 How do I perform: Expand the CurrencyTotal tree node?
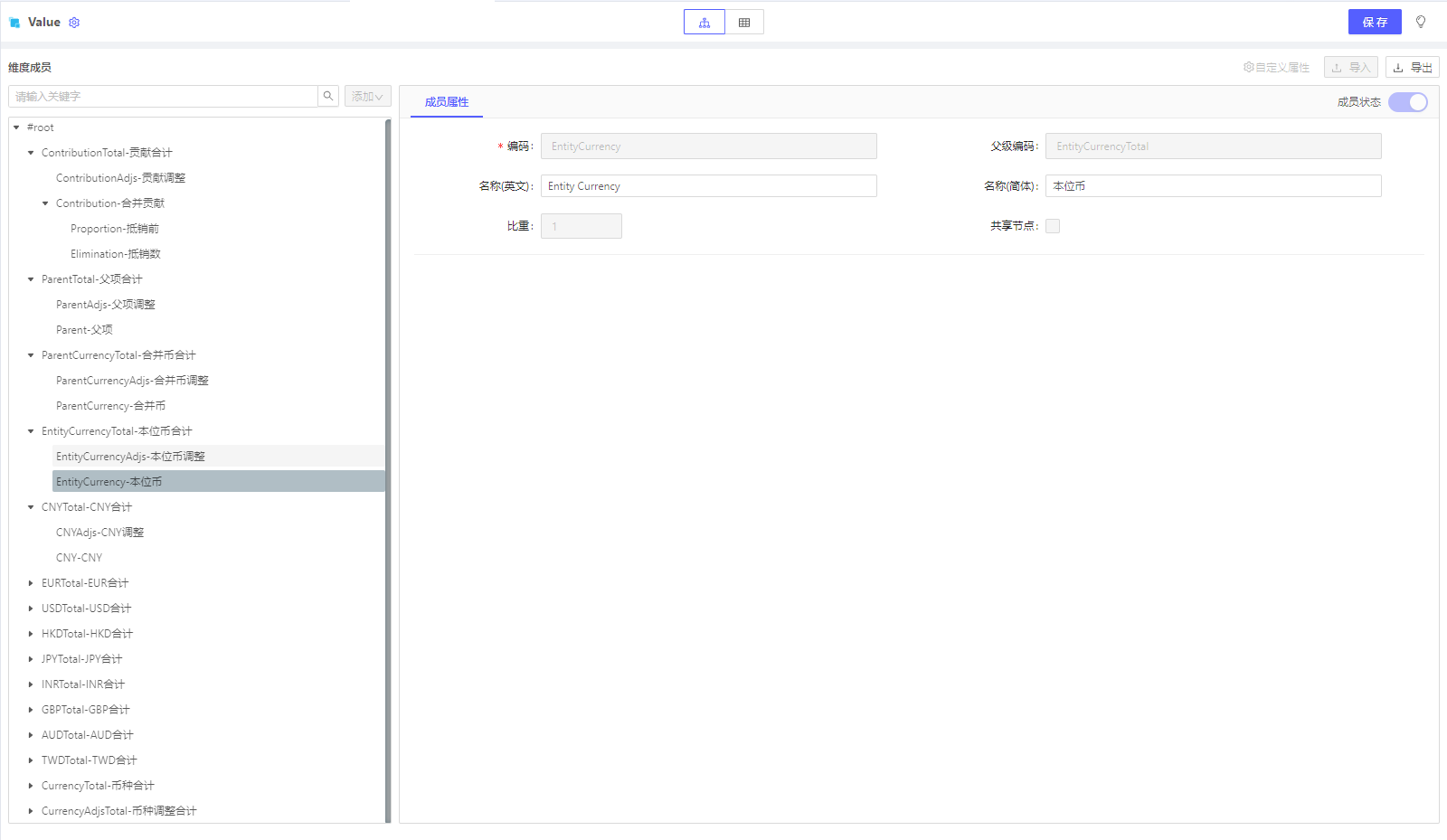click(31, 786)
